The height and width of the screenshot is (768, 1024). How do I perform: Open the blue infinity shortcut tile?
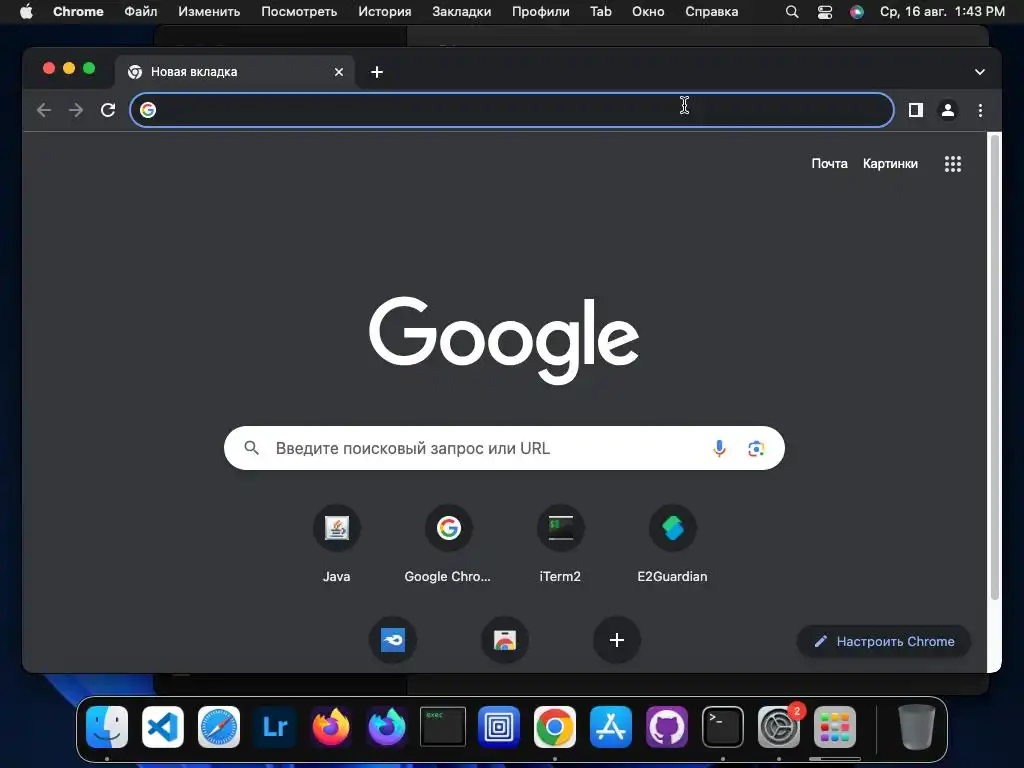(392, 640)
